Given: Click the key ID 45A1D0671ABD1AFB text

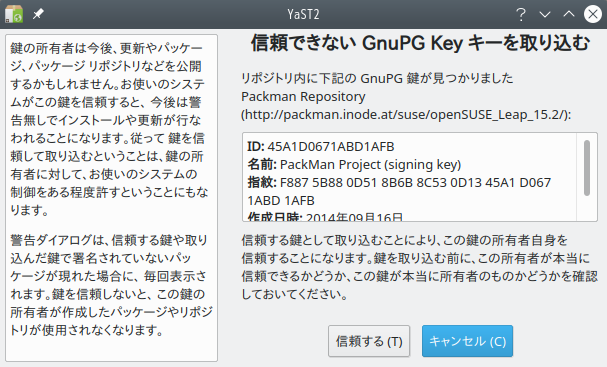Looking at the screenshot, I should coord(331,147).
